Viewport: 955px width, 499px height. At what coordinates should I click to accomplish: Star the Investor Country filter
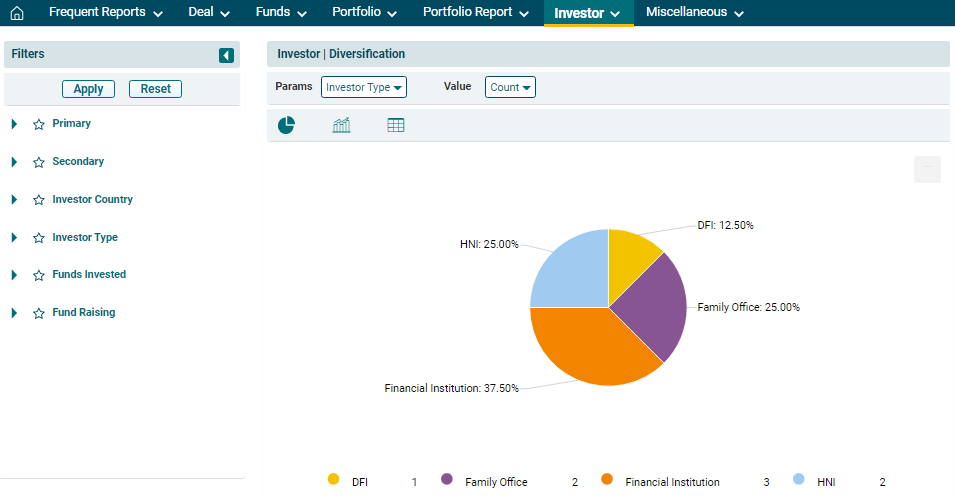pos(39,200)
